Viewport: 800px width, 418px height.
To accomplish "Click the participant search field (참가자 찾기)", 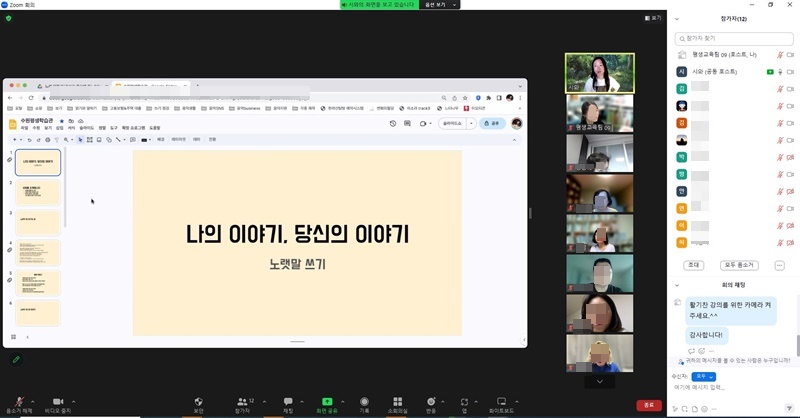I will coord(733,38).
